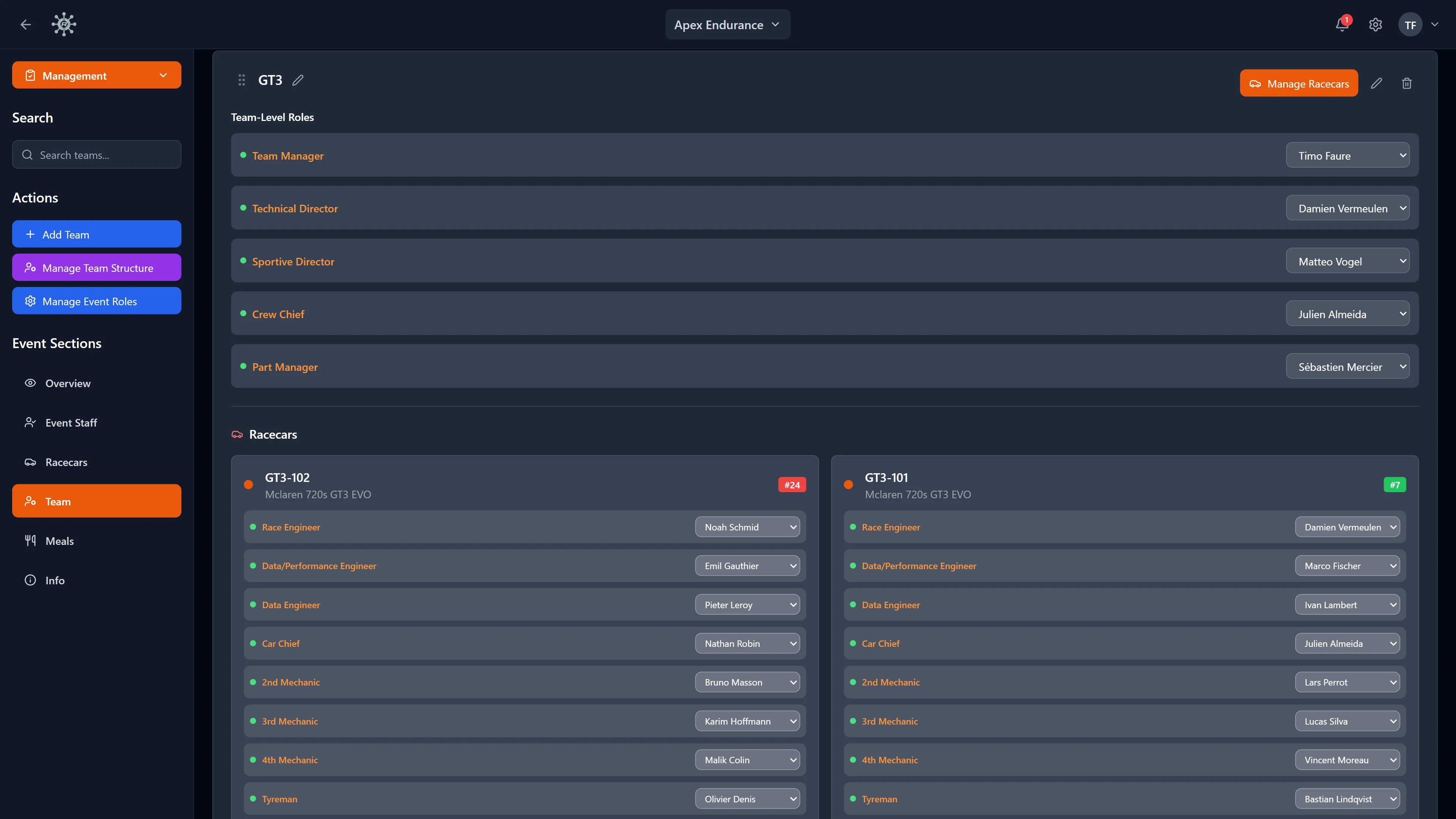1456x819 pixels.
Task: Open Pieter Leroy dropdown
Action: [x=747, y=605]
